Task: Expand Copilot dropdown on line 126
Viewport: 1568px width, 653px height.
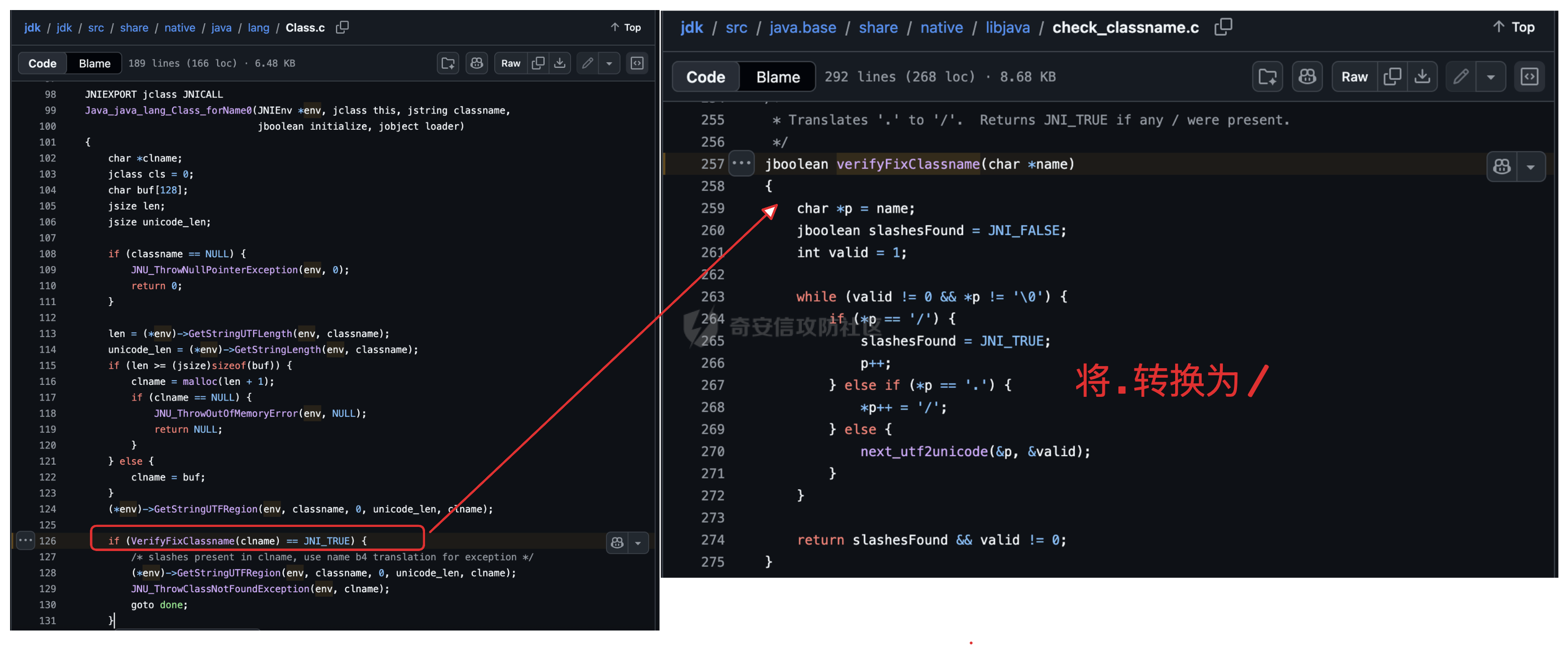Action: [x=638, y=542]
